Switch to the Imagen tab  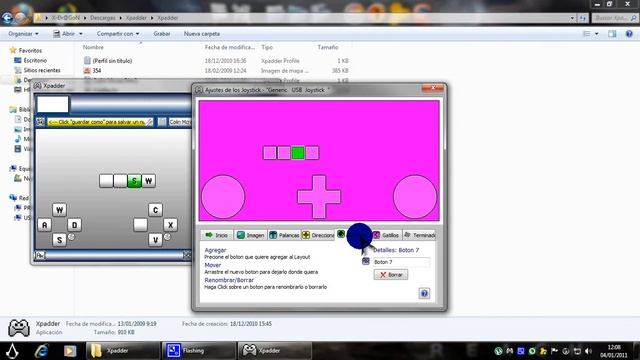click(250, 235)
